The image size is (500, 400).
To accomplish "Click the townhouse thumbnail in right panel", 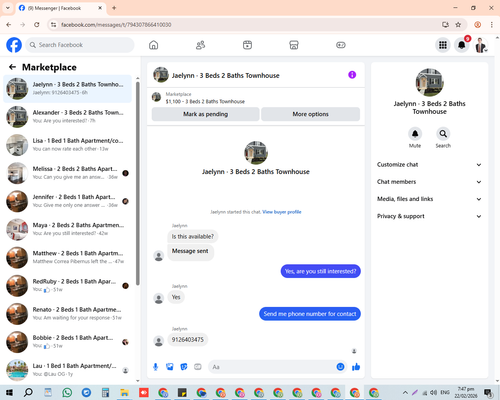I will point(429,82).
